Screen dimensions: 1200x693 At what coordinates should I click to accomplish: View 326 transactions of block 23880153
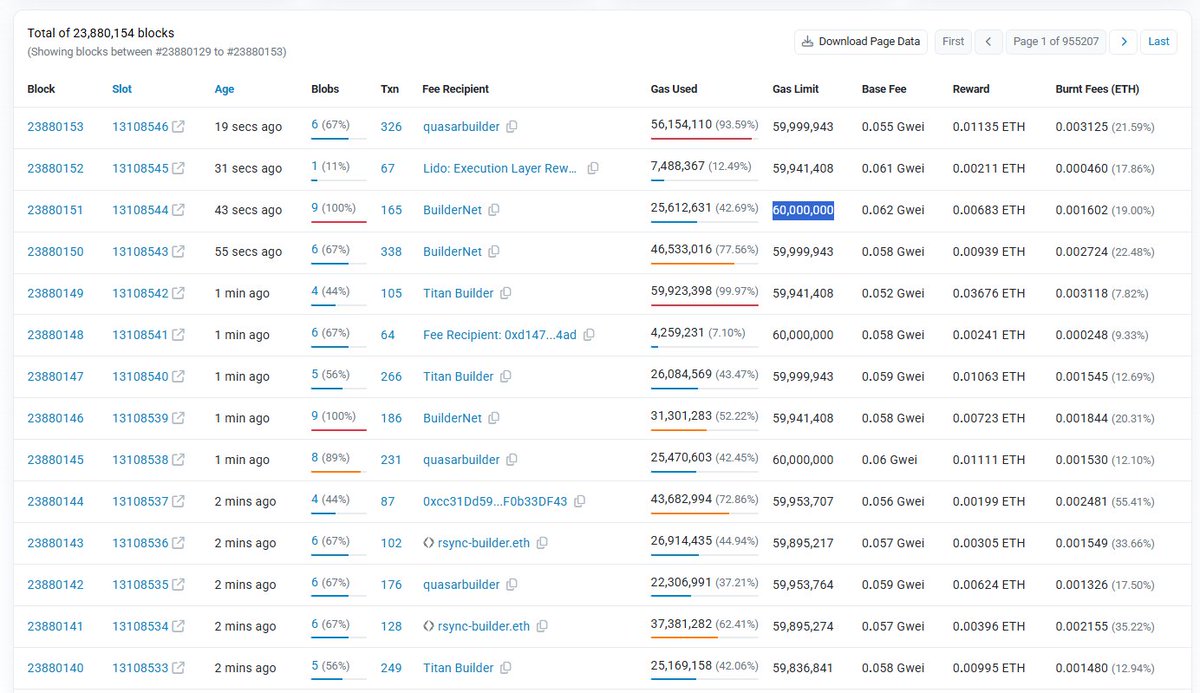pyautogui.click(x=391, y=127)
